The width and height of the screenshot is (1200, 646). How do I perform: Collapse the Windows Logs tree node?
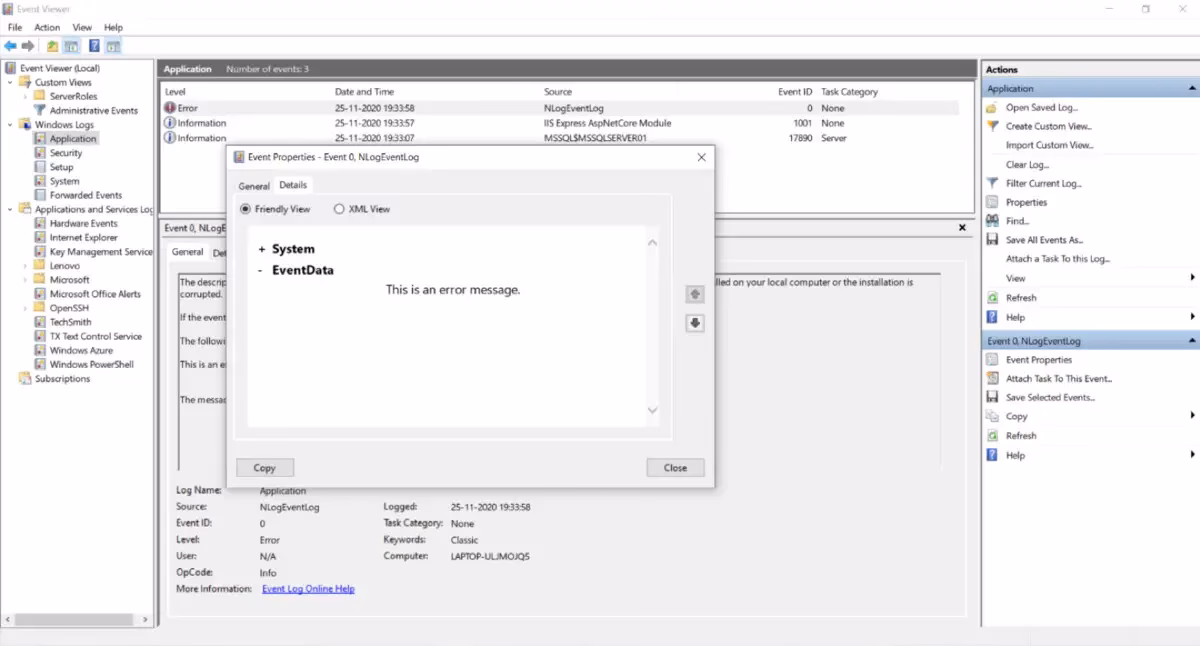(x=11, y=125)
